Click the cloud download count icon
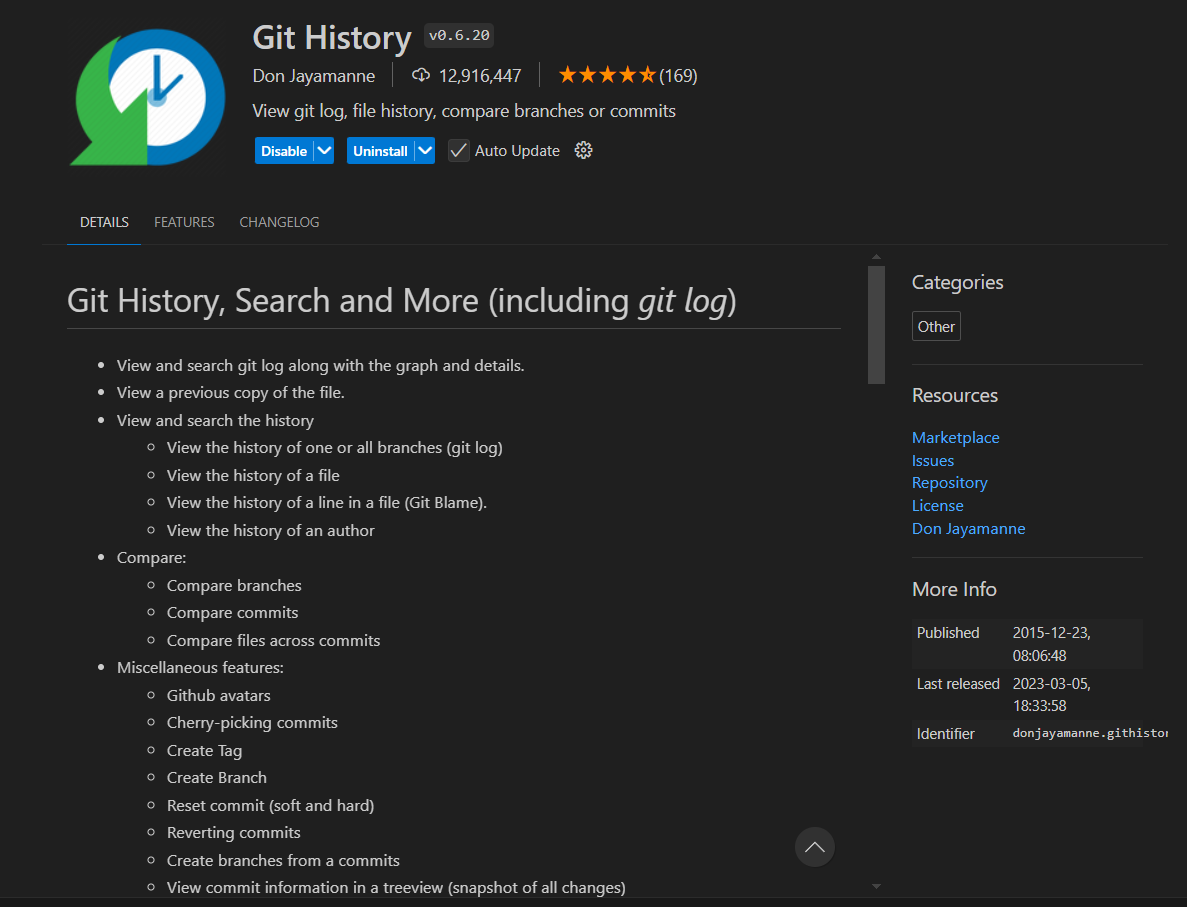The image size is (1187, 907). (x=421, y=75)
